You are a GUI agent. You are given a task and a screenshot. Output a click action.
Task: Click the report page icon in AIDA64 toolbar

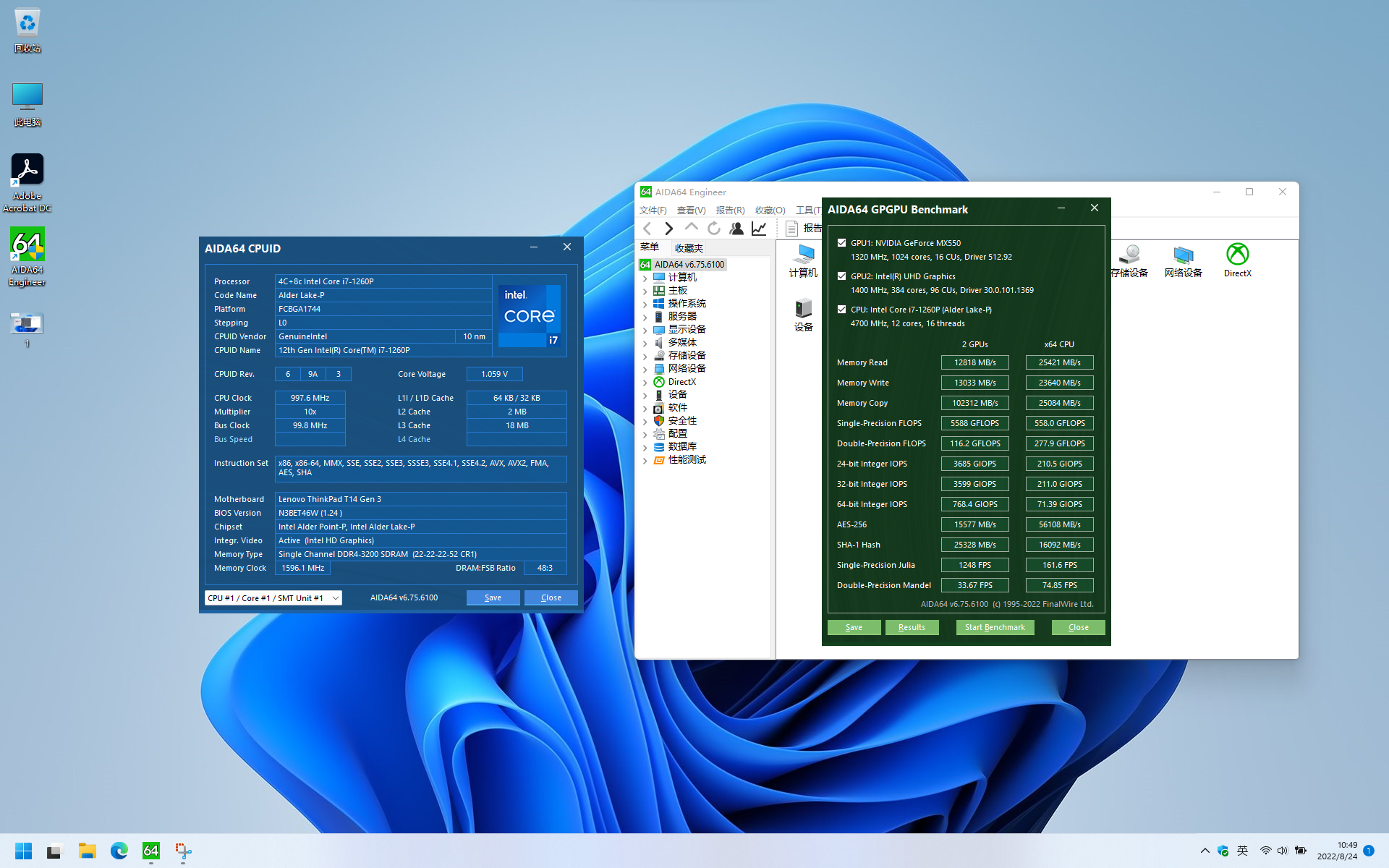[791, 229]
